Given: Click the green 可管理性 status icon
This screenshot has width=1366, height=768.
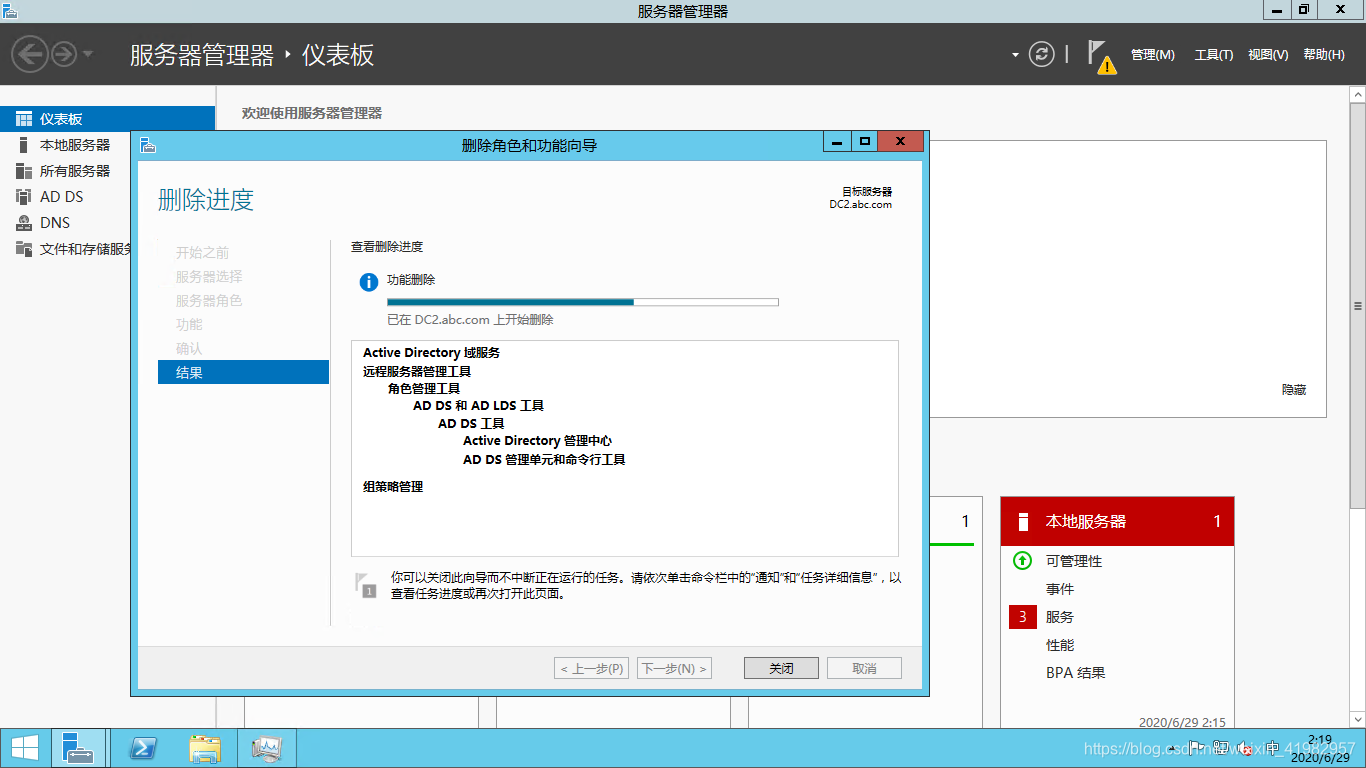Looking at the screenshot, I should pyautogui.click(x=1022, y=561).
